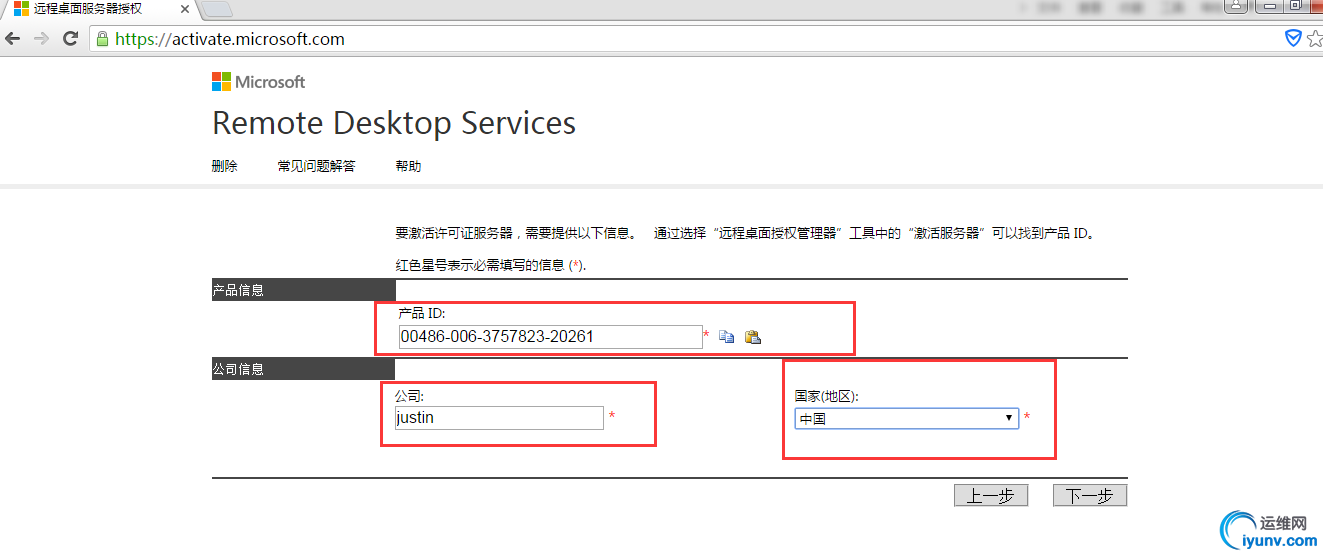
Task: Click the blue shield extension icon
Action: click(x=1293, y=38)
